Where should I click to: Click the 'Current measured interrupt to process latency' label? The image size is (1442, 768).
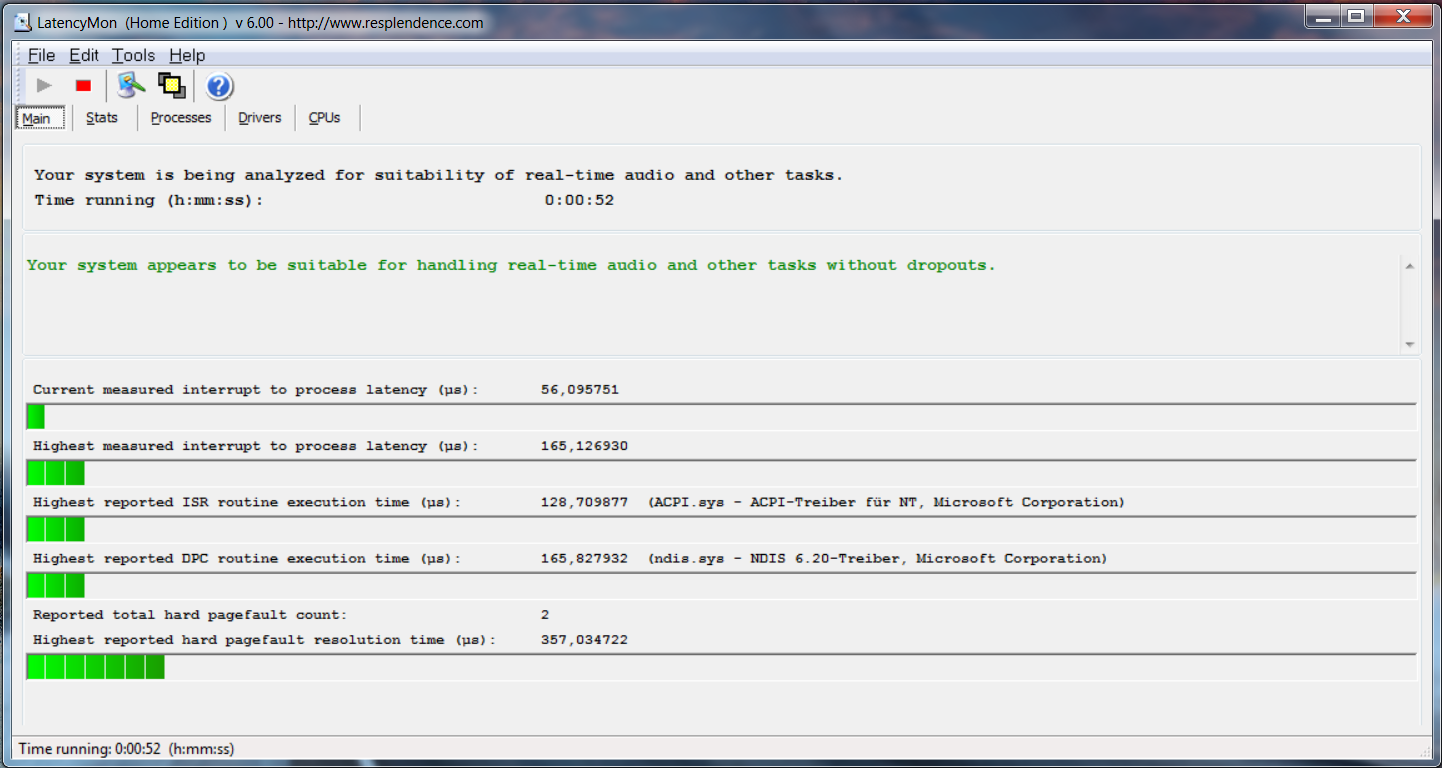[x=256, y=390]
